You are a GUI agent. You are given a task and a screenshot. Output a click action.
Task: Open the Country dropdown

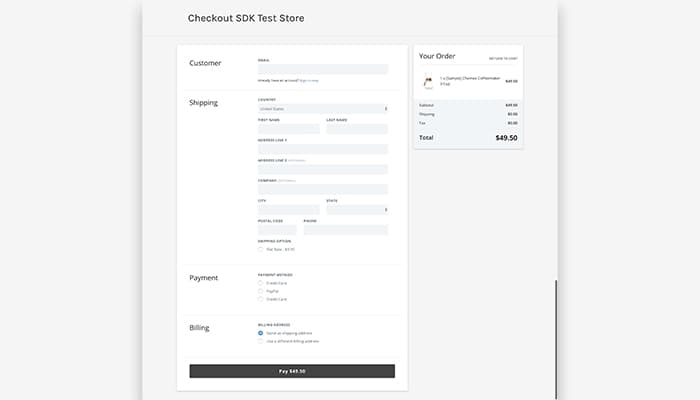pyautogui.click(x=322, y=108)
